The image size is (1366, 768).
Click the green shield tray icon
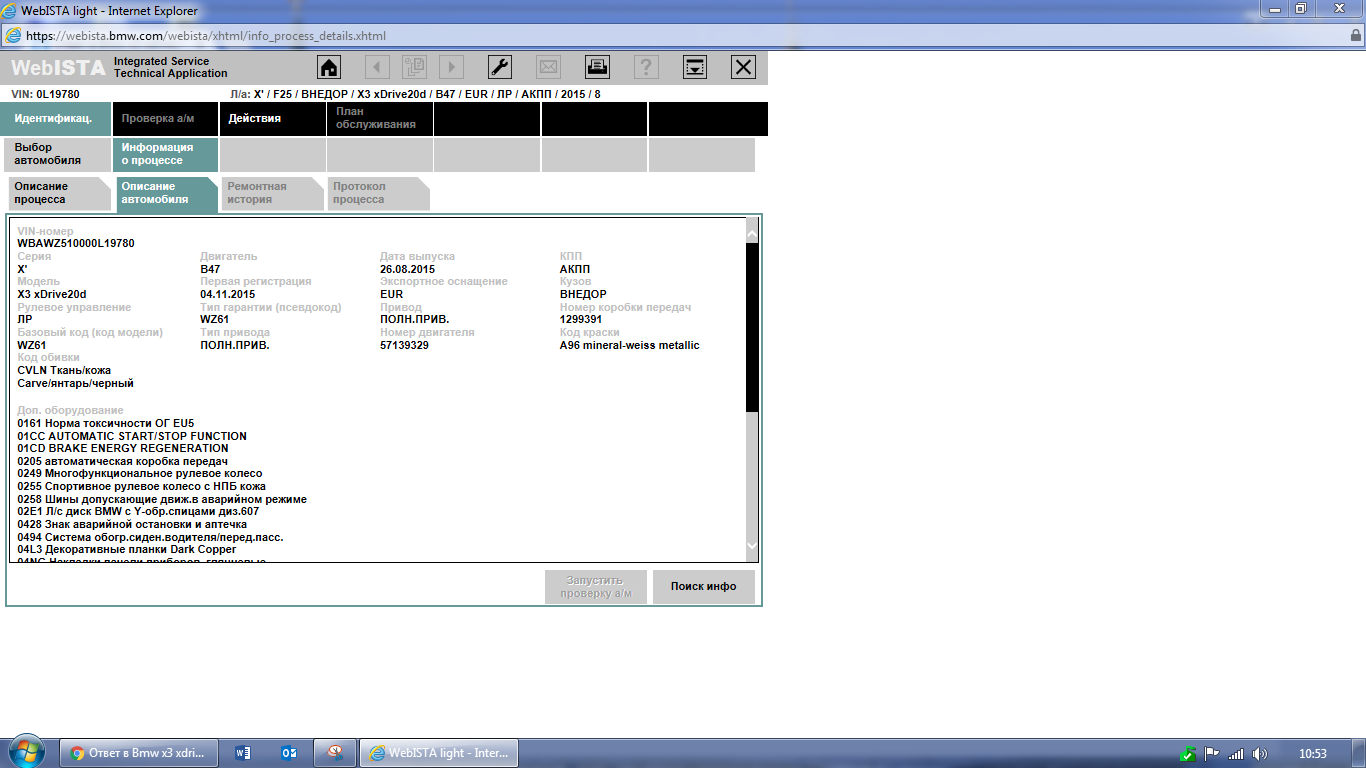click(x=1188, y=754)
